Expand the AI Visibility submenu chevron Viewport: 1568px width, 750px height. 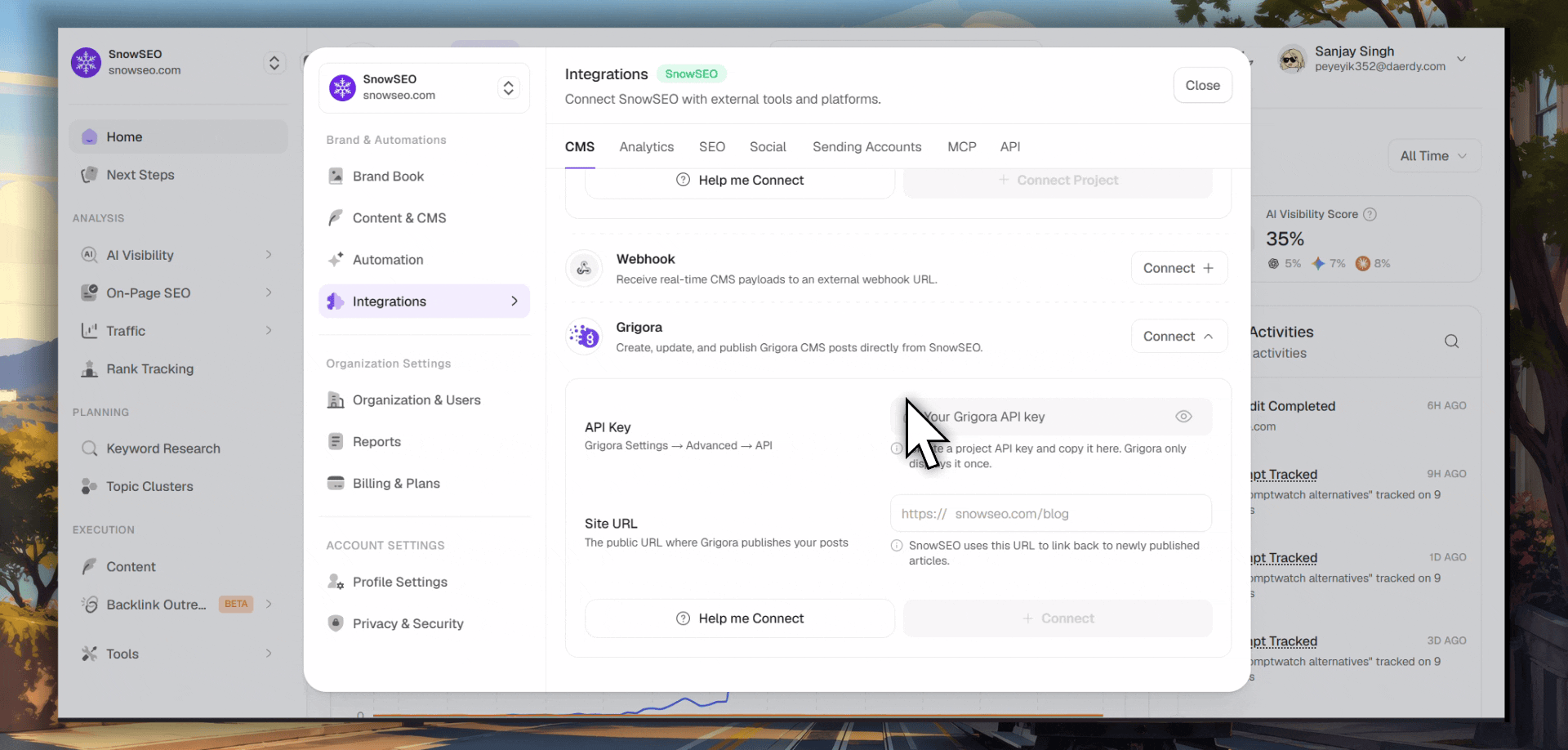(269, 255)
